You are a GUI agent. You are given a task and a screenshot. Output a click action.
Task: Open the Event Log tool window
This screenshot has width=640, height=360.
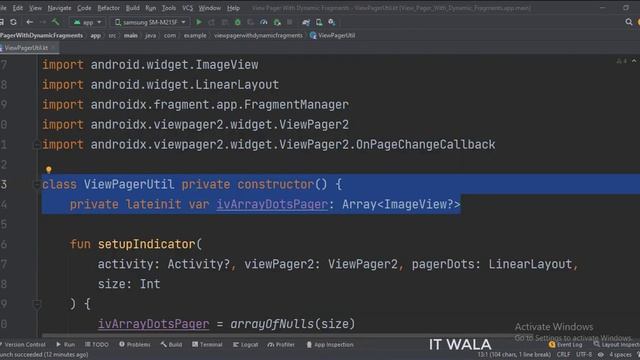tap(565, 344)
